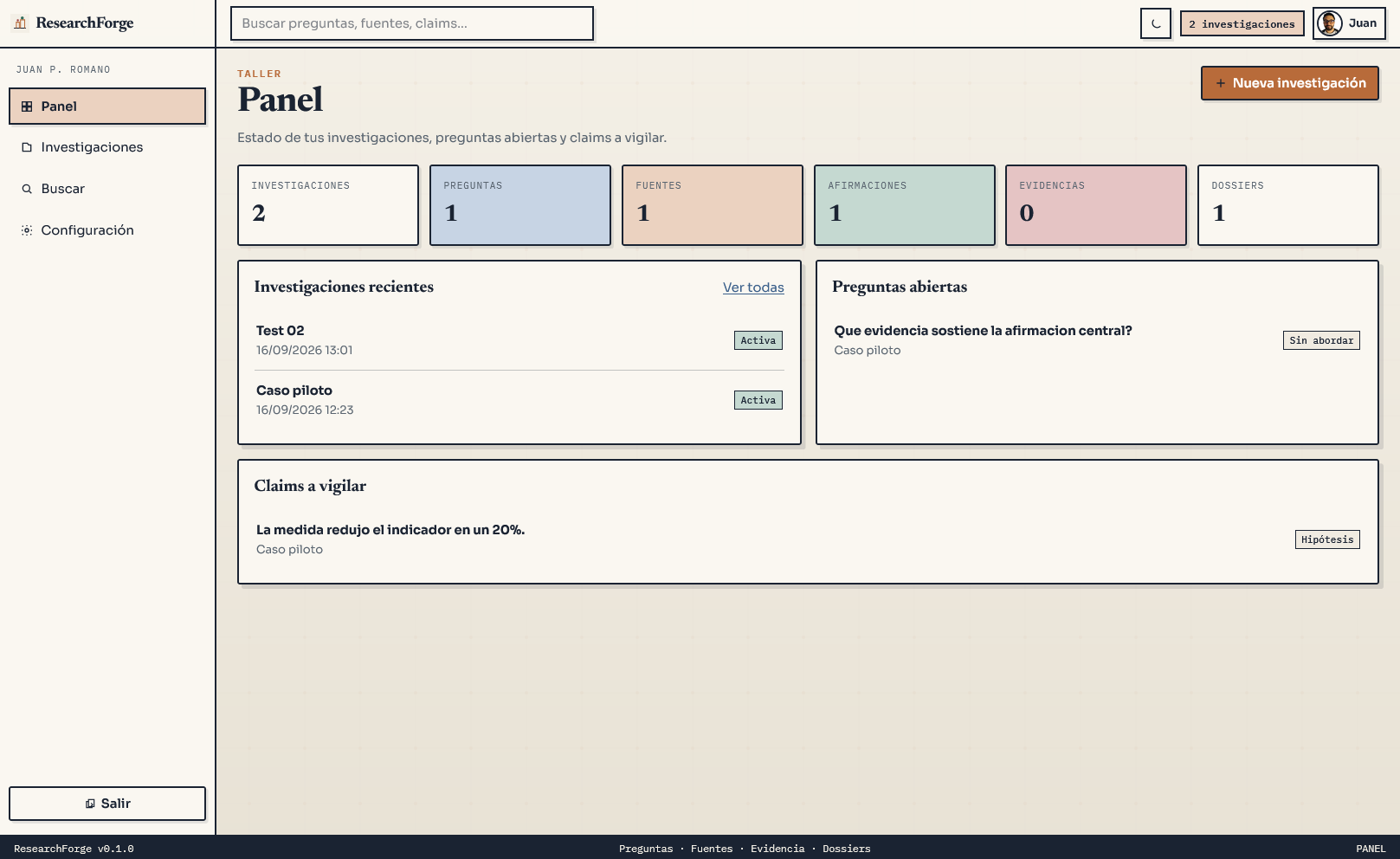The height and width of the screenshot is (859, 1400).
Task: Open the Fuentes stat card
Action: (713, 205)
